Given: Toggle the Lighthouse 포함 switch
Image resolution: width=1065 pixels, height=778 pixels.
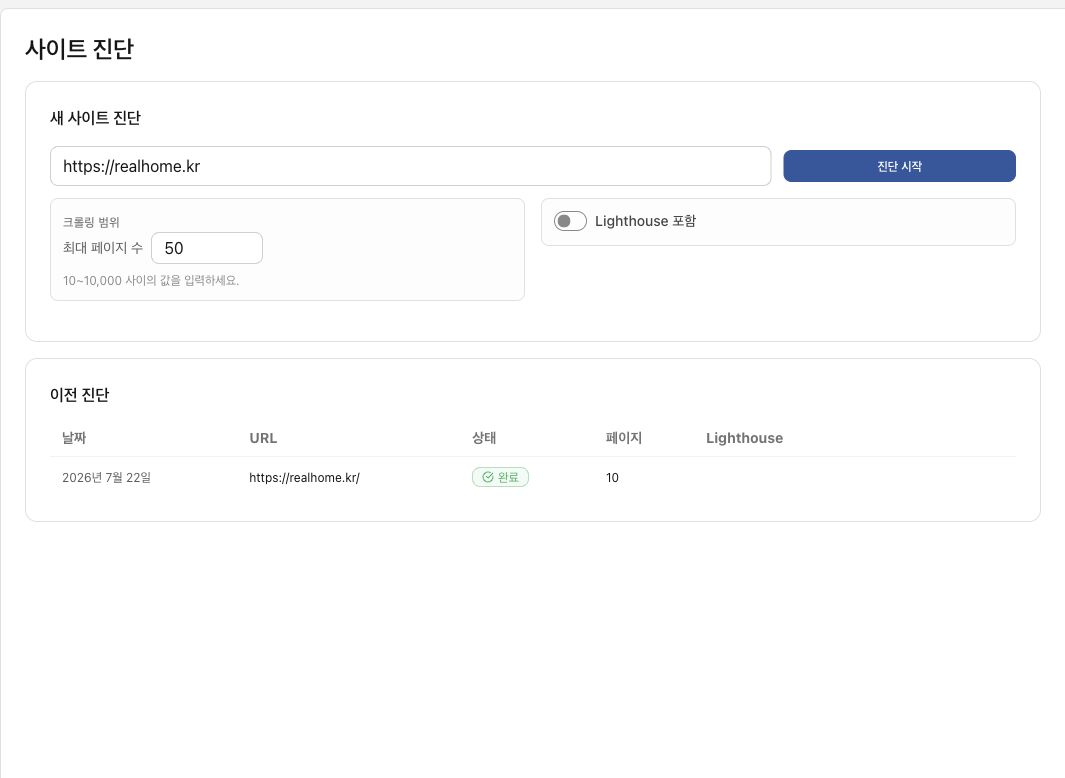Looking at the screenshot, I should coord(570,221).
